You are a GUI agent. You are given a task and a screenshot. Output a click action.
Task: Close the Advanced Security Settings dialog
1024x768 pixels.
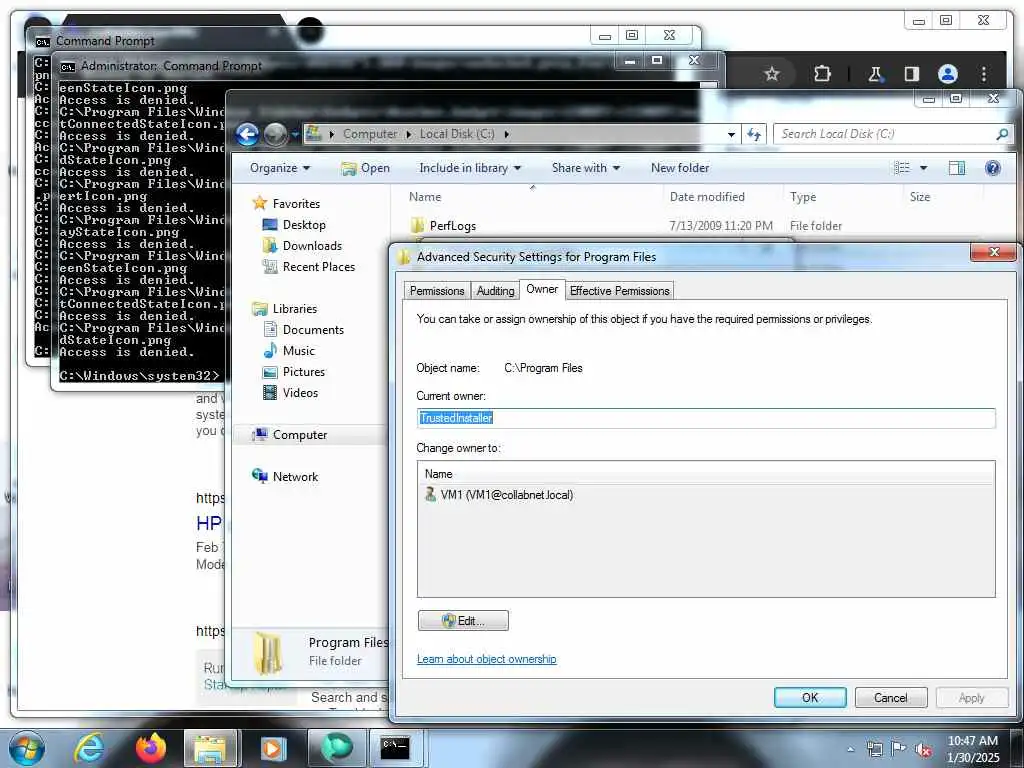994,251
